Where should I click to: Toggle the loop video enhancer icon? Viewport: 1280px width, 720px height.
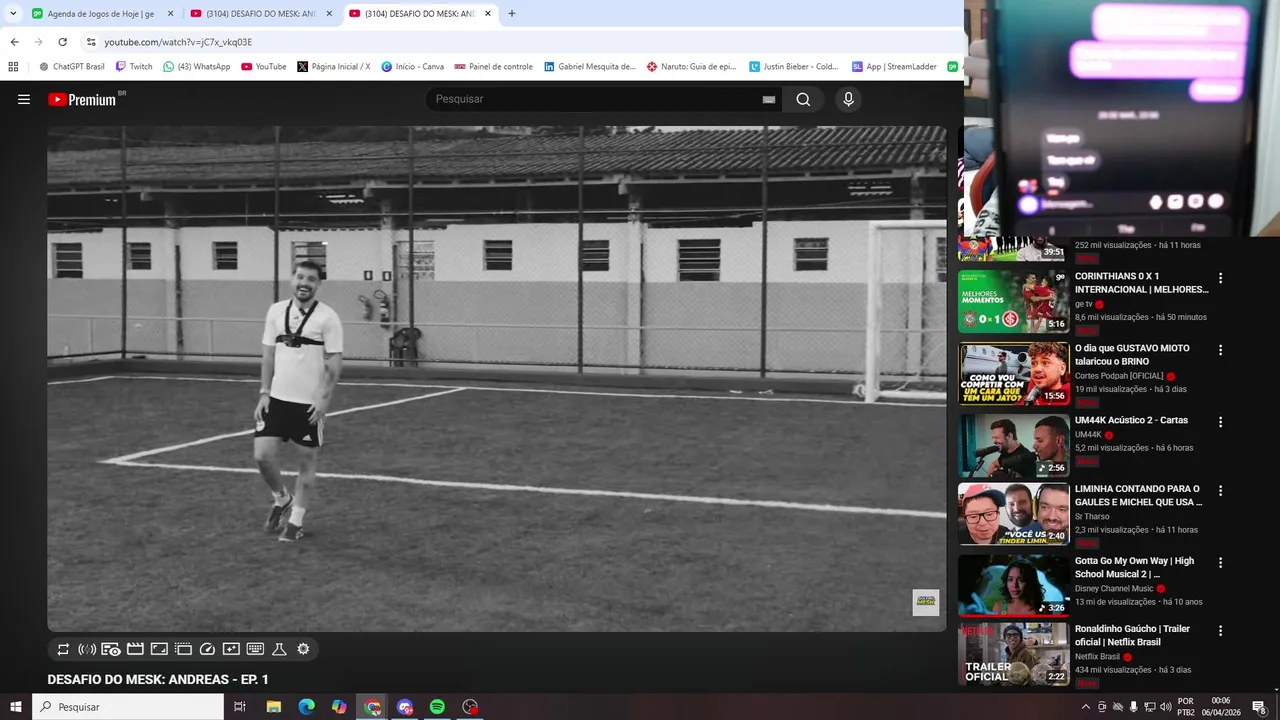tap(63, 649)
